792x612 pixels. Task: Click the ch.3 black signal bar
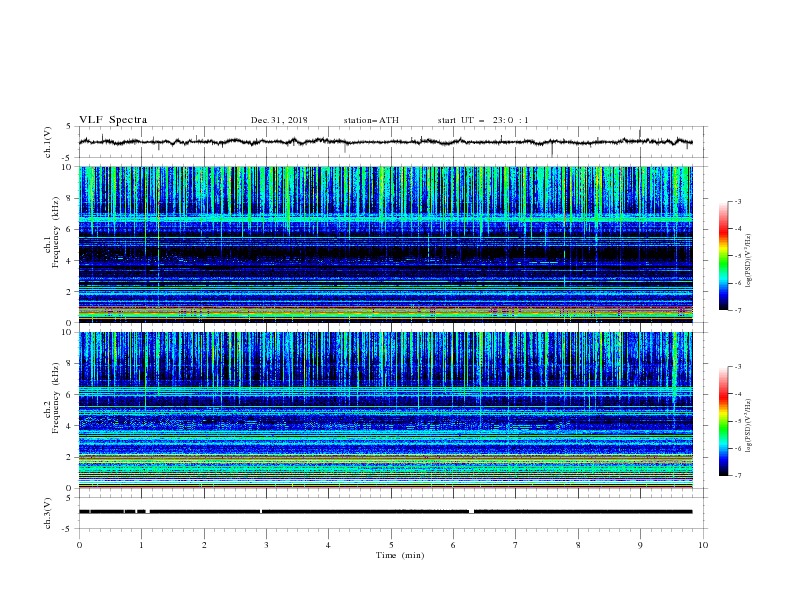pos(385,512)
